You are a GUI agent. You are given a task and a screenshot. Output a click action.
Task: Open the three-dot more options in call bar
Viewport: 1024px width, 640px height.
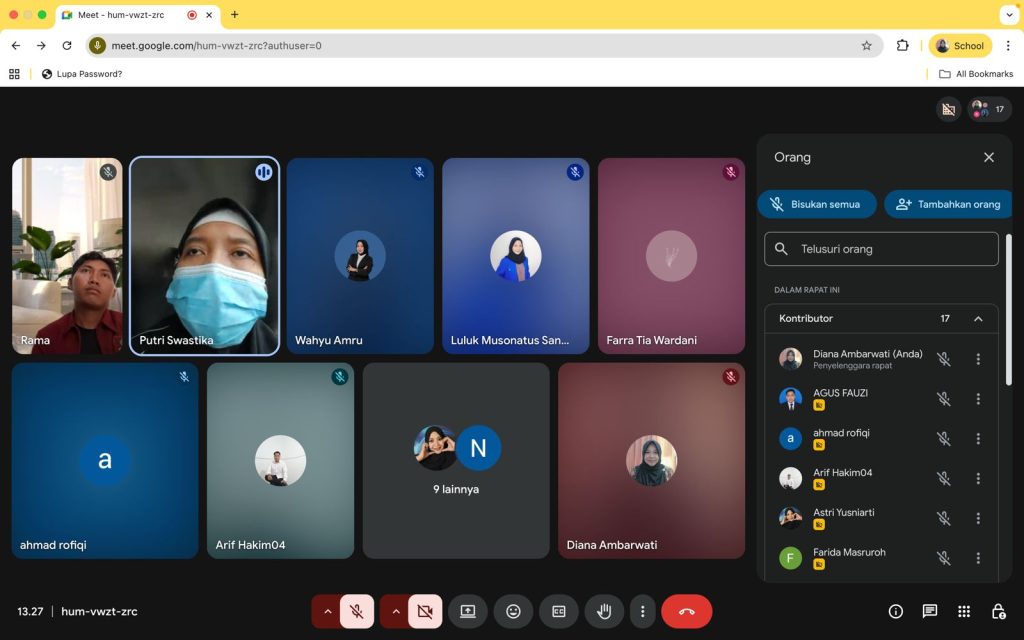643,611
